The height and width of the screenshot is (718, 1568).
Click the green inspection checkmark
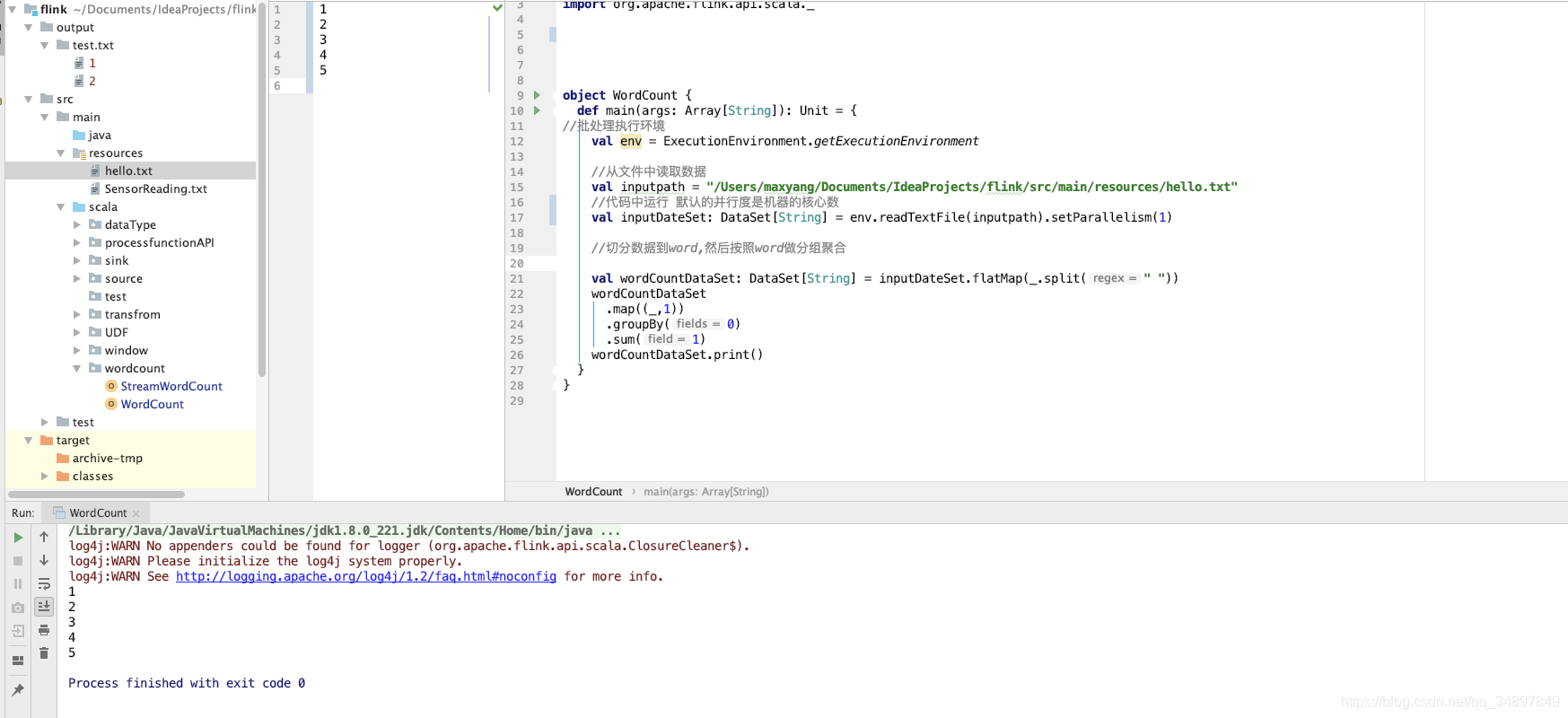coord(497,8)
